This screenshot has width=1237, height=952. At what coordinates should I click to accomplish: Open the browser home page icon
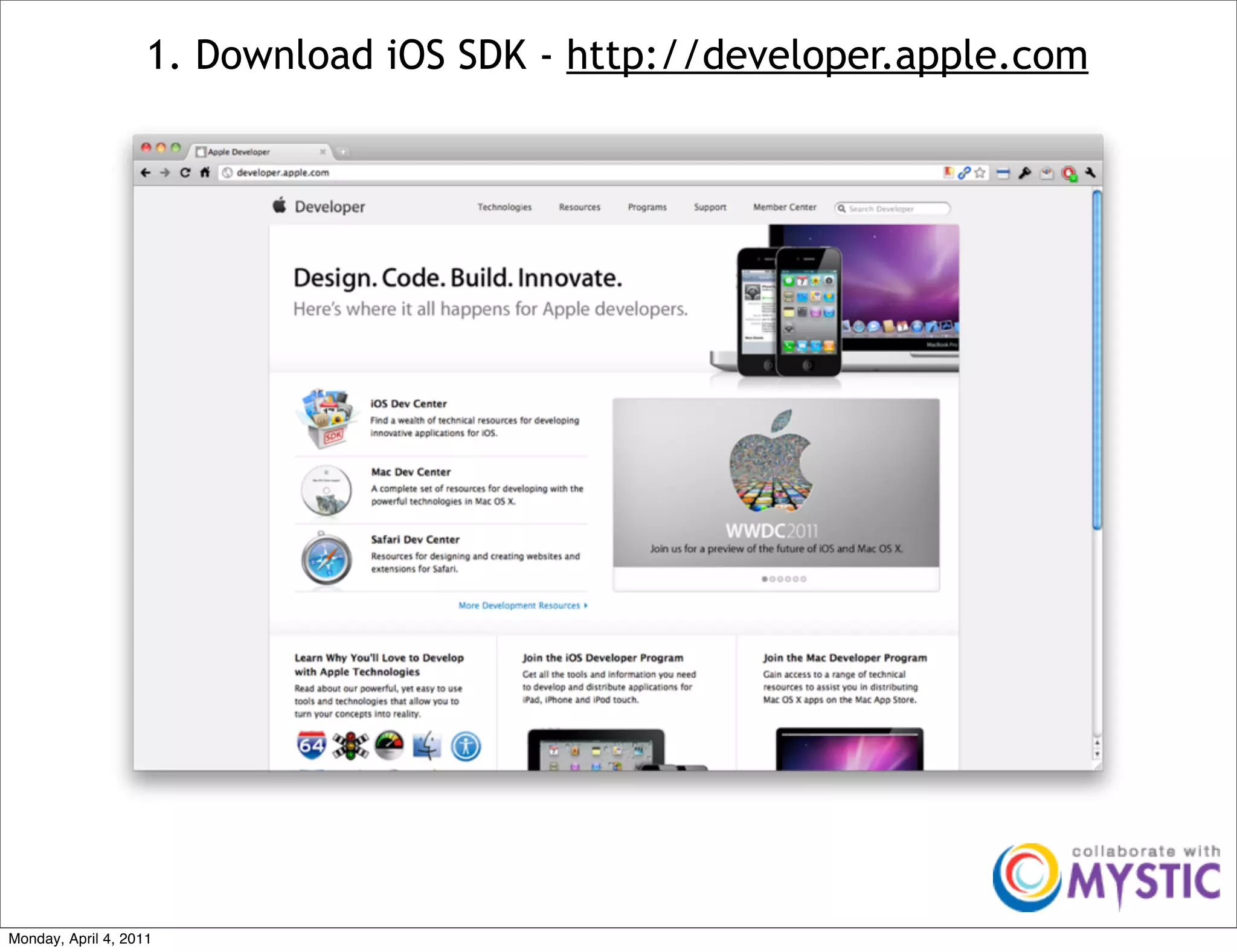coord(205,172)
